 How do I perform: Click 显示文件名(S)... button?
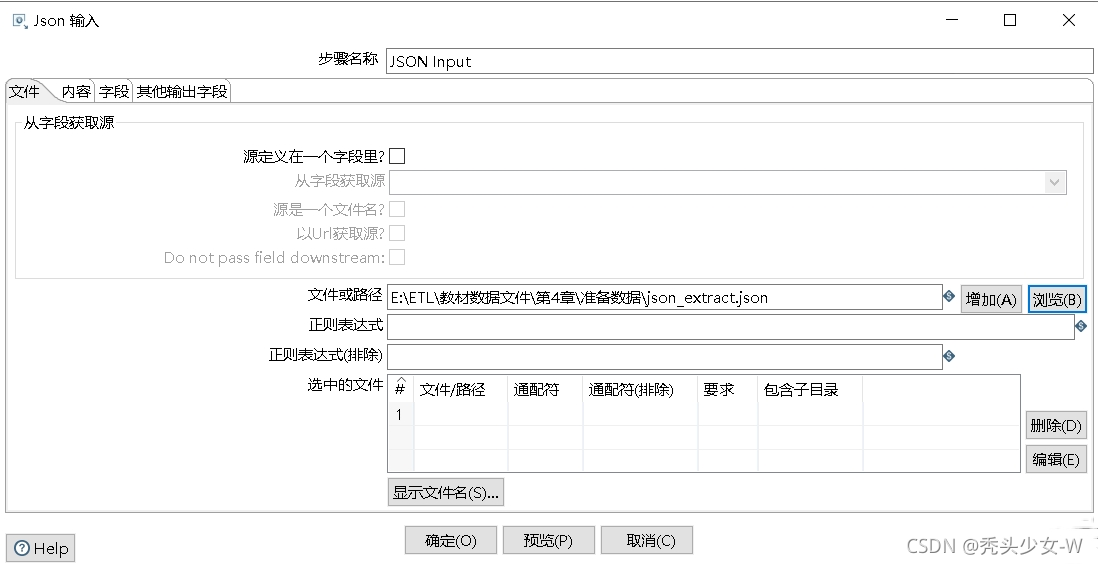[x=445, y=492]
